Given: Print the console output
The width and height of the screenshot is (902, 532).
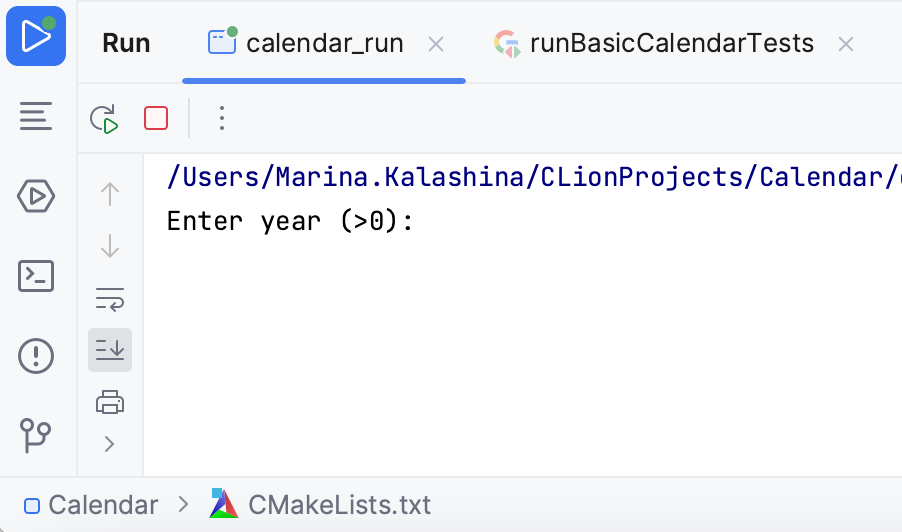Looking at the screenshot, I should click(x=109, y=402).
